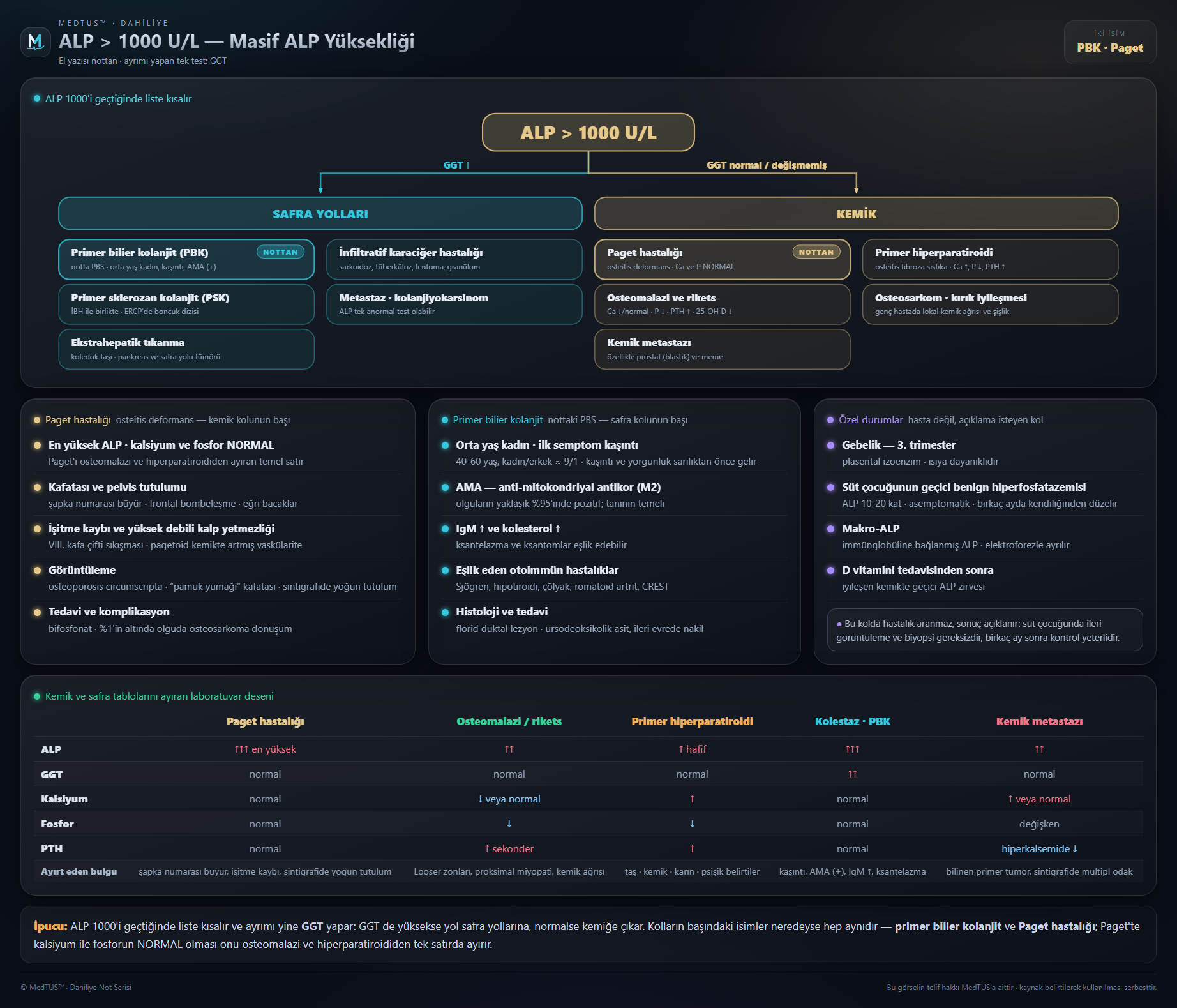Screen dimensions: 1177x1008
Task: Click the 'hiperkalsemide ↓' PTH cell
Action: [x=1039, y=848]
